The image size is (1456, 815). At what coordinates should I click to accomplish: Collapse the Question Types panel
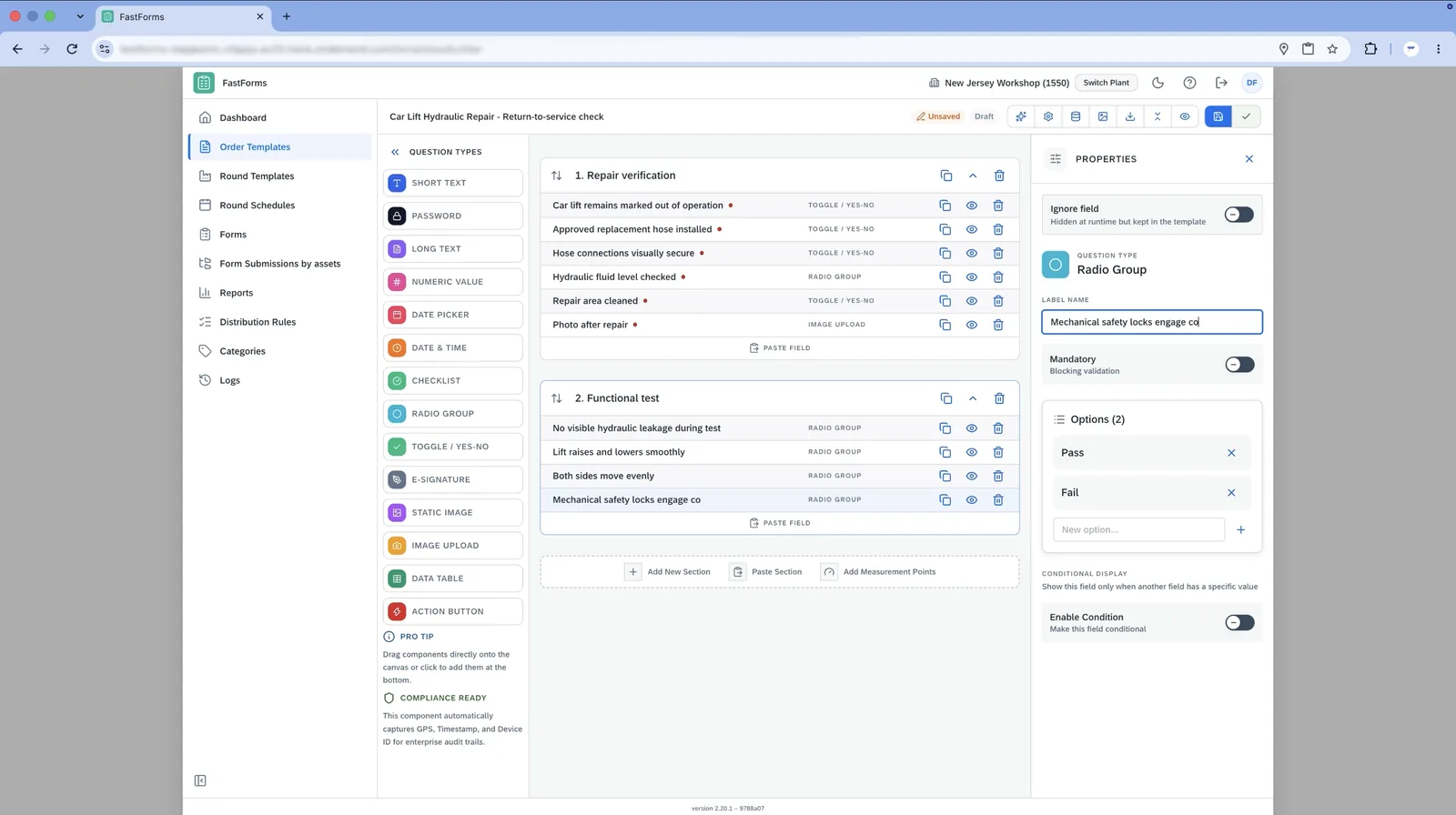pos(395,152)
